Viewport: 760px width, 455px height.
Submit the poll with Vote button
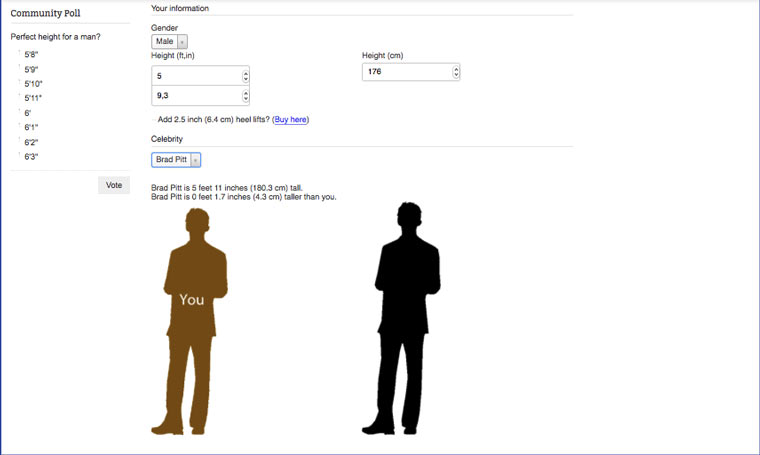pos(114,185)
